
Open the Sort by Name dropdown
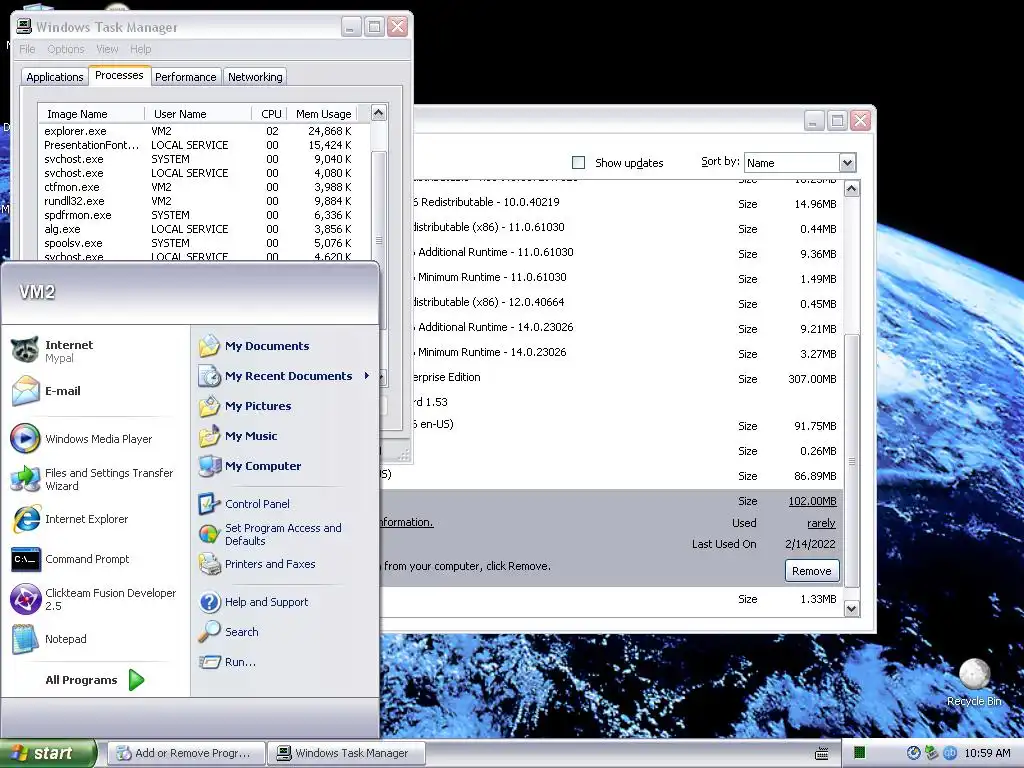[x=847, y=163]
